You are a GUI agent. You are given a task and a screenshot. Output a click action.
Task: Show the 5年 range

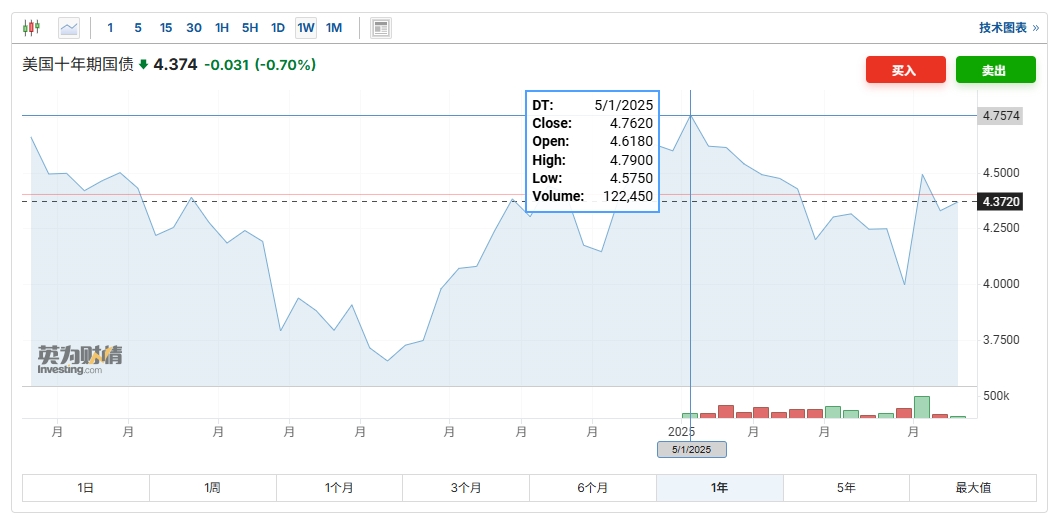[846, 488]
